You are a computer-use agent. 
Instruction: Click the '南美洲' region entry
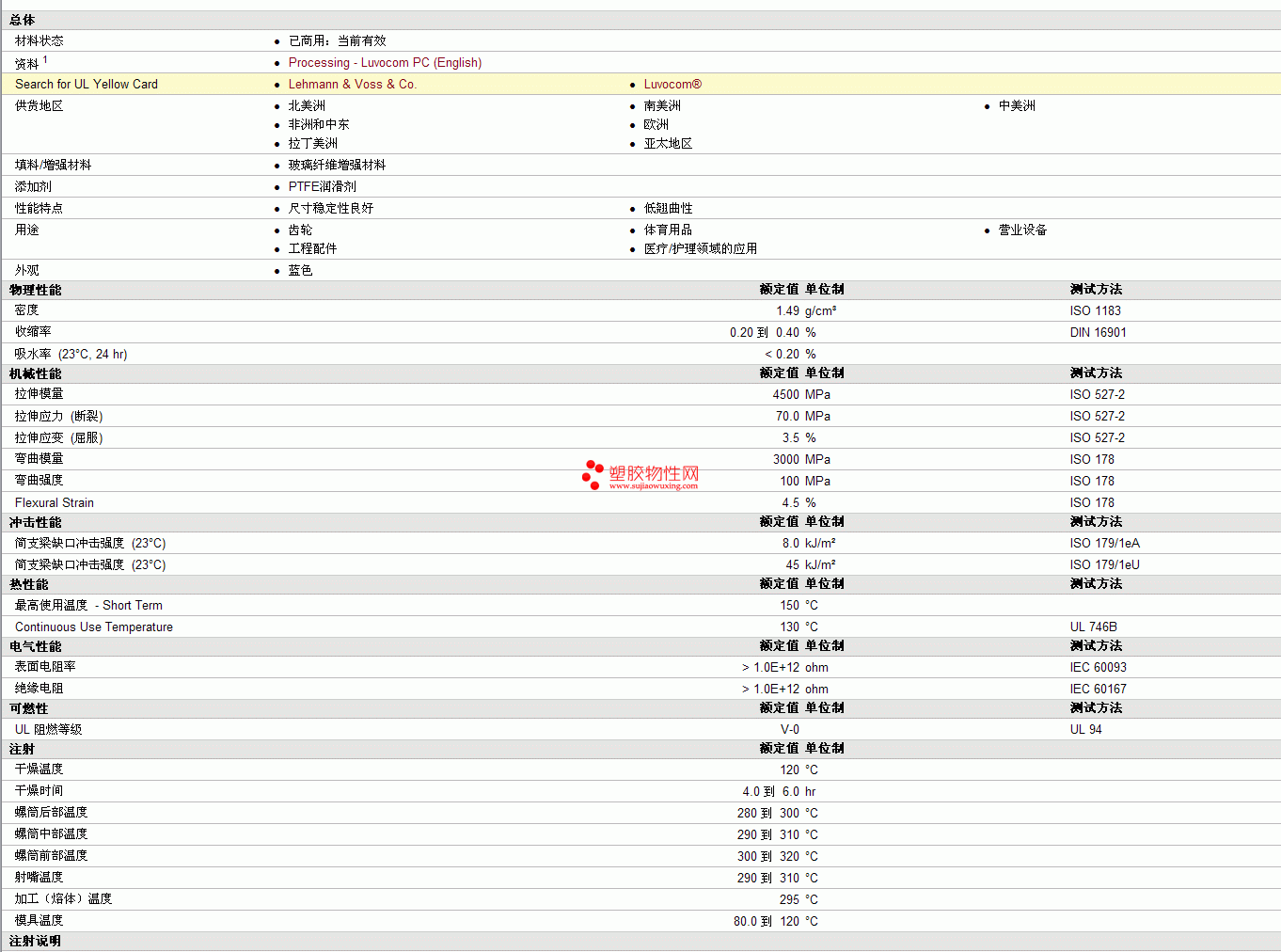pos(662,105)
